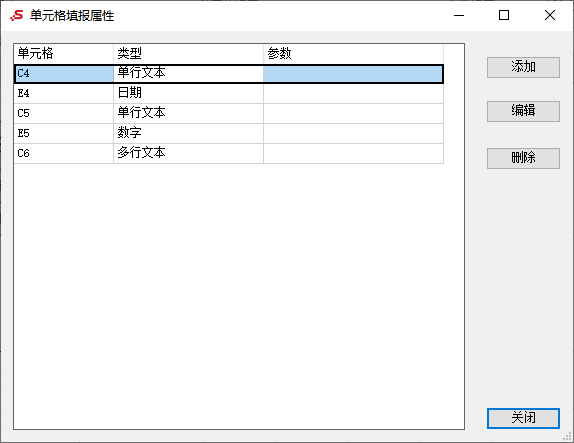
Task: Click the 删除 button
Action: 523,158
